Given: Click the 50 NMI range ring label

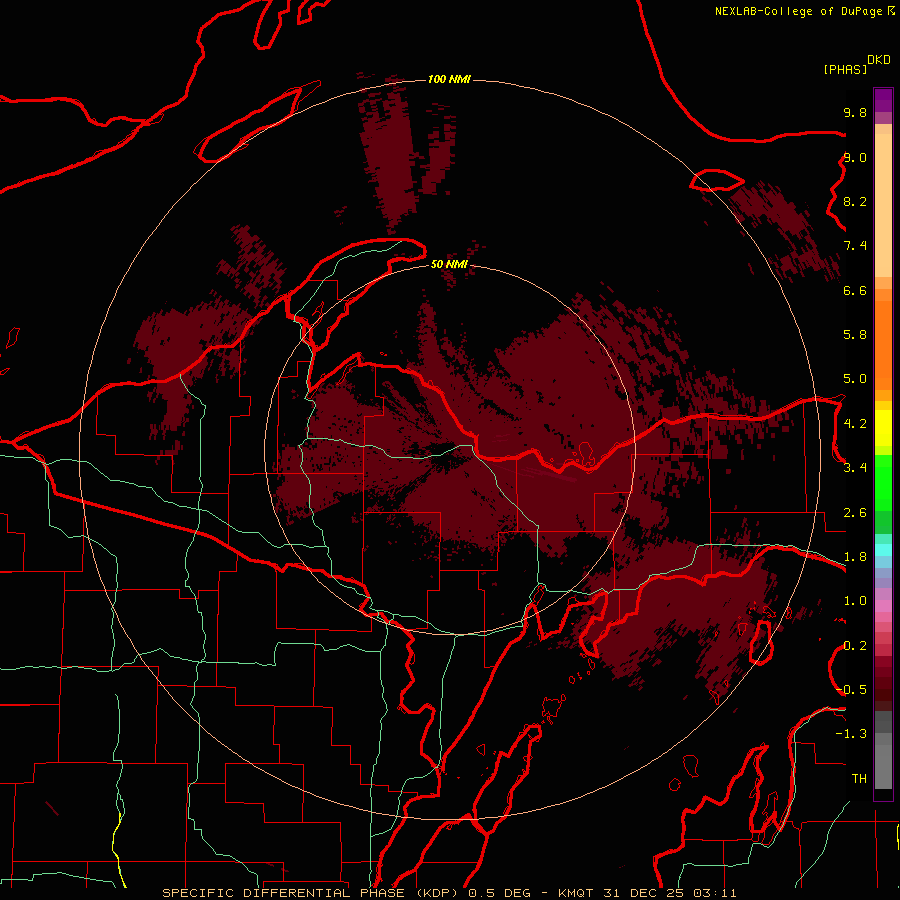Looking at the screenshot, I should coord(449,264).
